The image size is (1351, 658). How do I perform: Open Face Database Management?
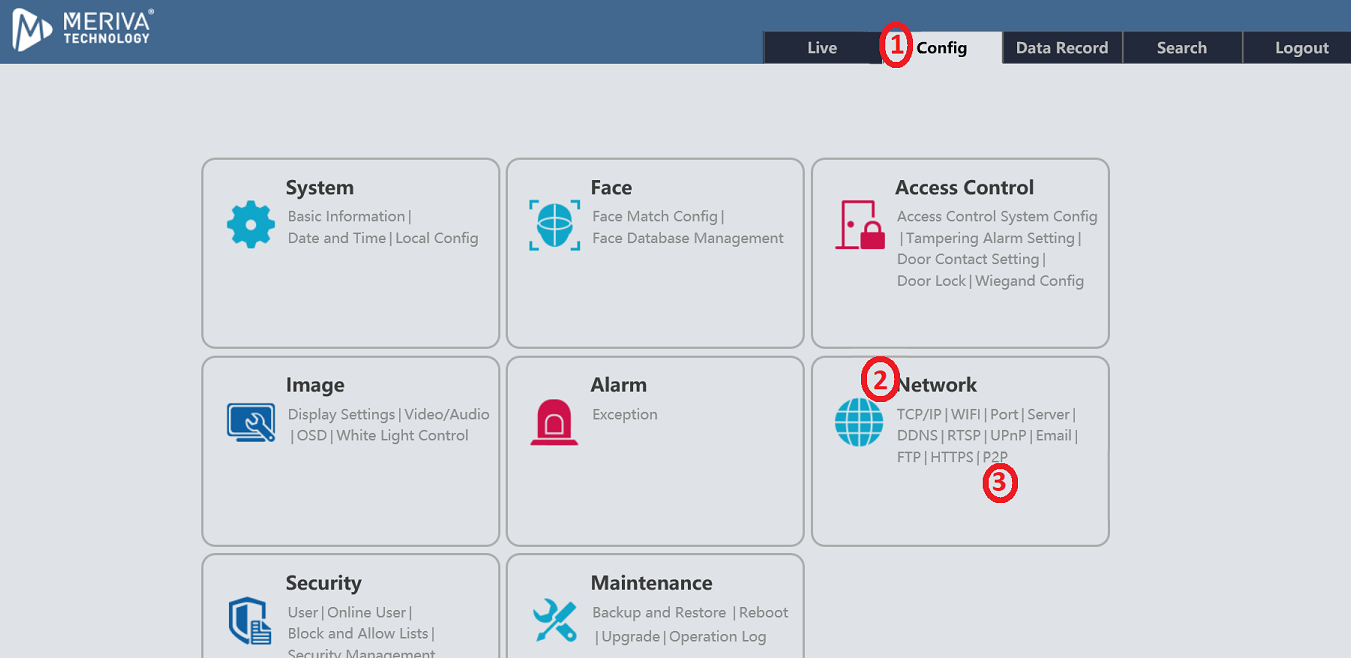click(x=687, y=238)
